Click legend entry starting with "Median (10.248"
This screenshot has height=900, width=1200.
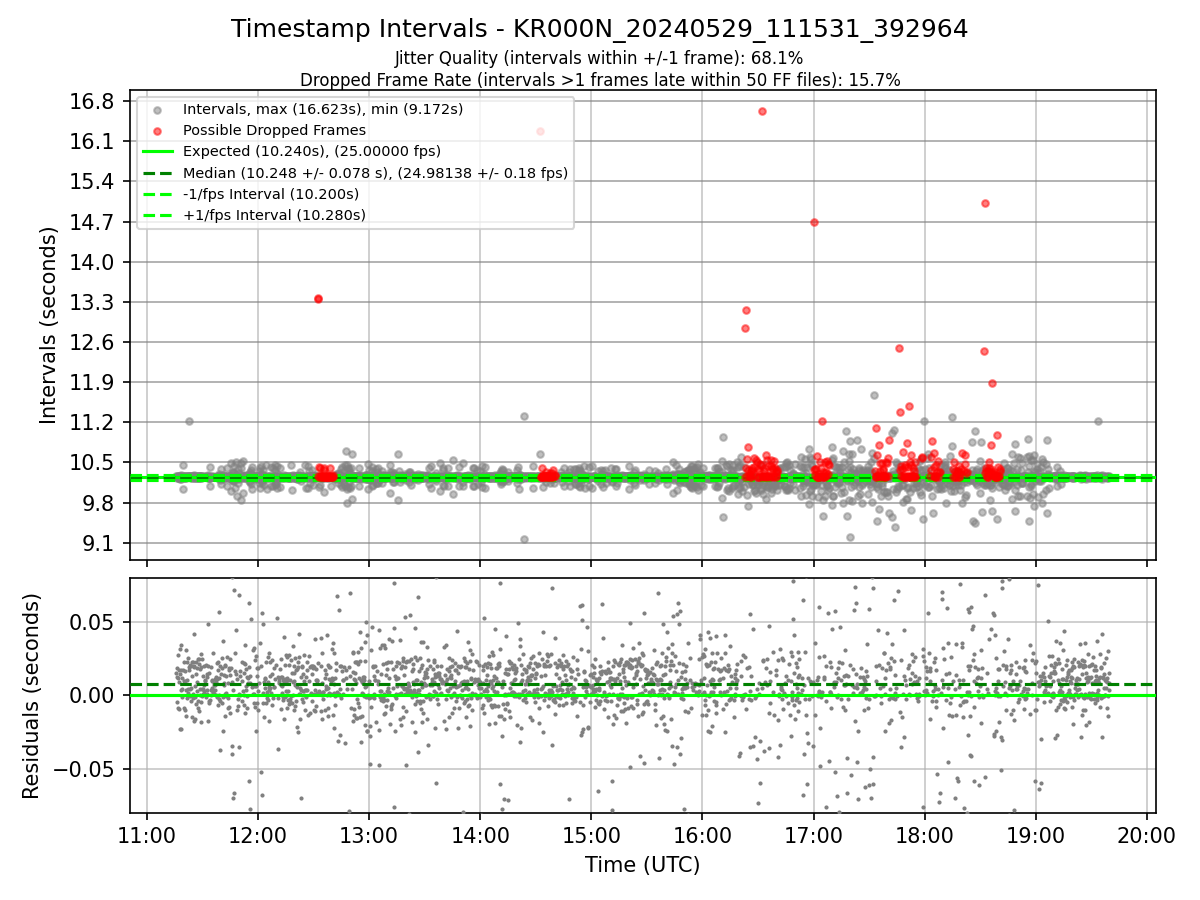tap(375, 173)
